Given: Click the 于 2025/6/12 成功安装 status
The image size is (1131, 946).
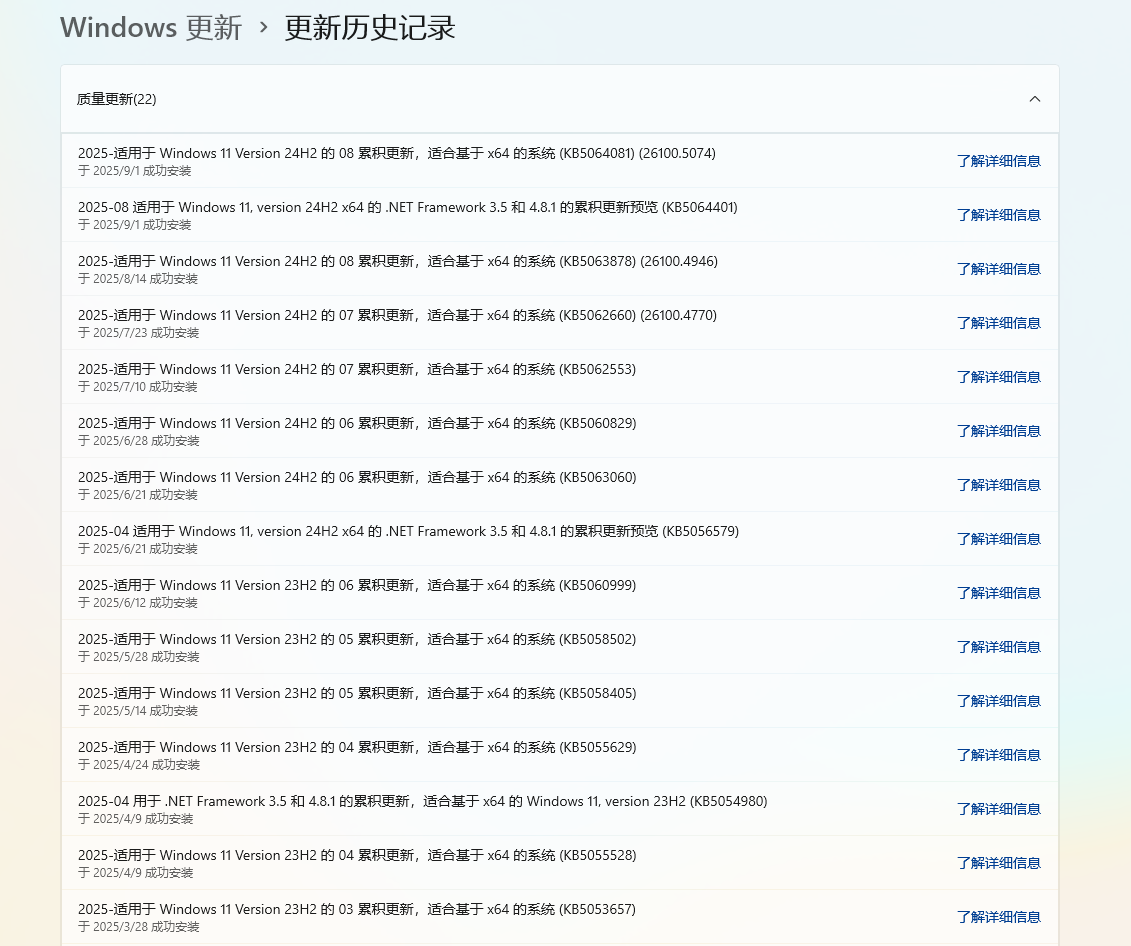Looking at the screenshot, I should click(x=138, y=603).
